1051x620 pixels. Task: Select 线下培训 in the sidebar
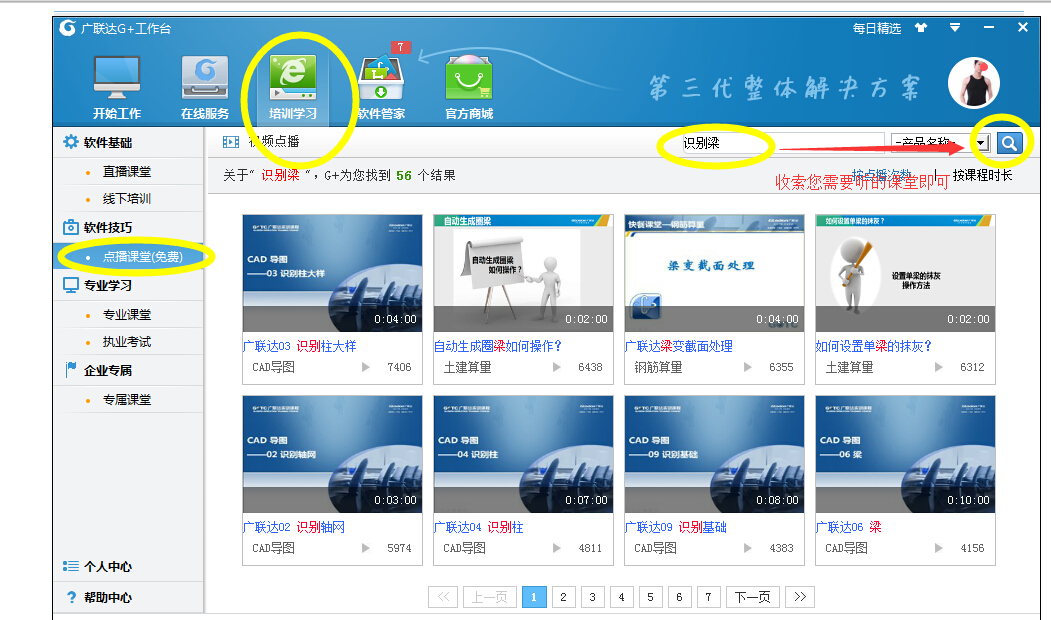click(x=127, y=198)
